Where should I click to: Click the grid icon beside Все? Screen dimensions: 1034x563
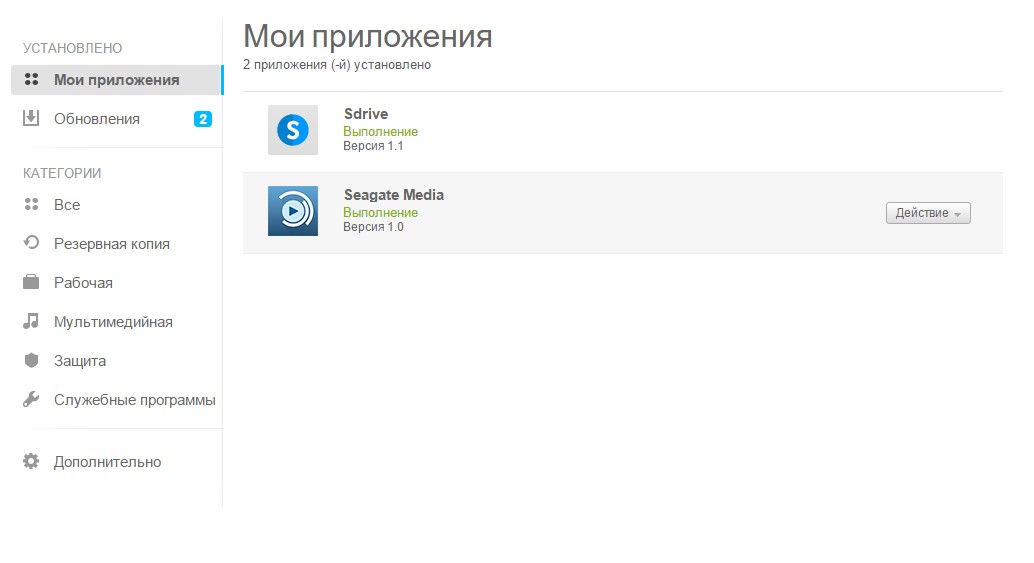tap(31, 204)
